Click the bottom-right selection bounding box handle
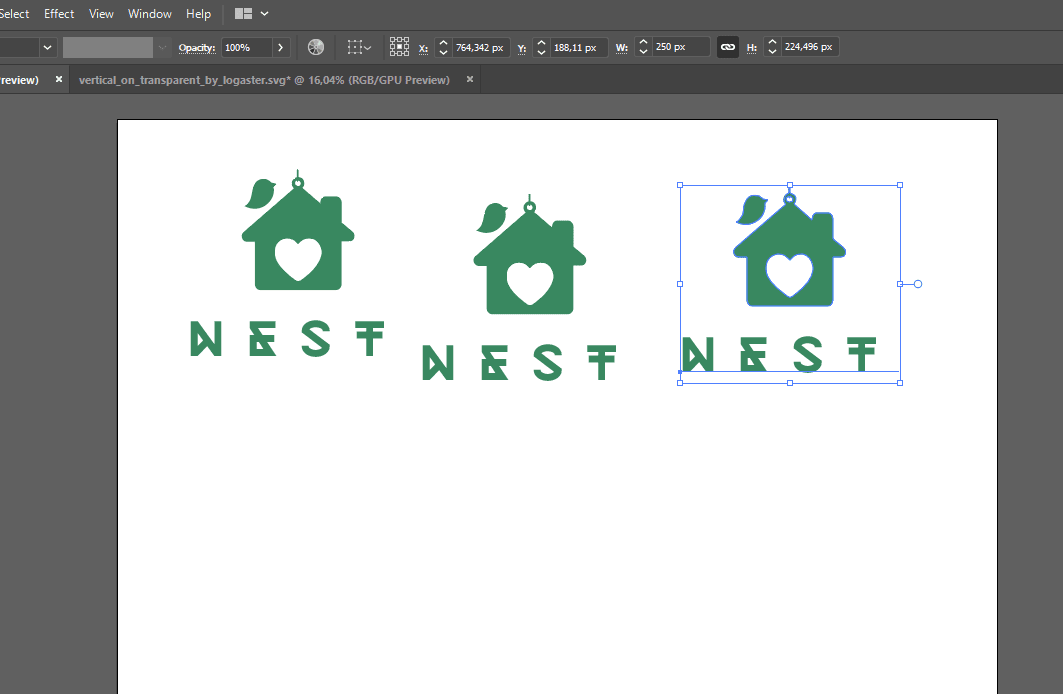Image resolution: width=1063 pixels, height=694 pixels. (900, 383)
